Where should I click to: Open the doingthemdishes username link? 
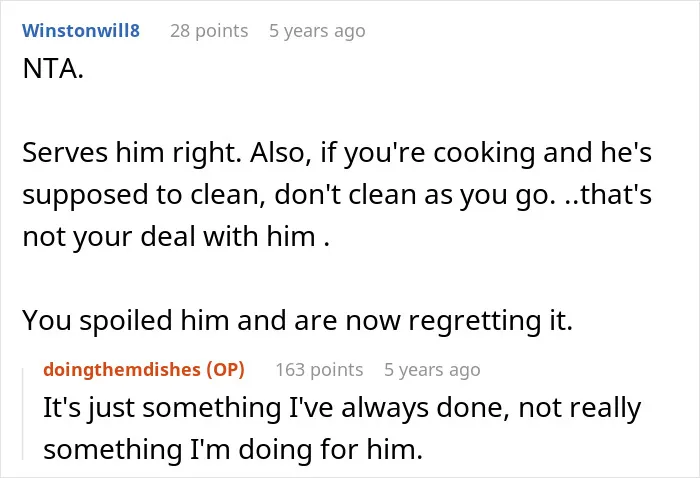click(122, 370)
